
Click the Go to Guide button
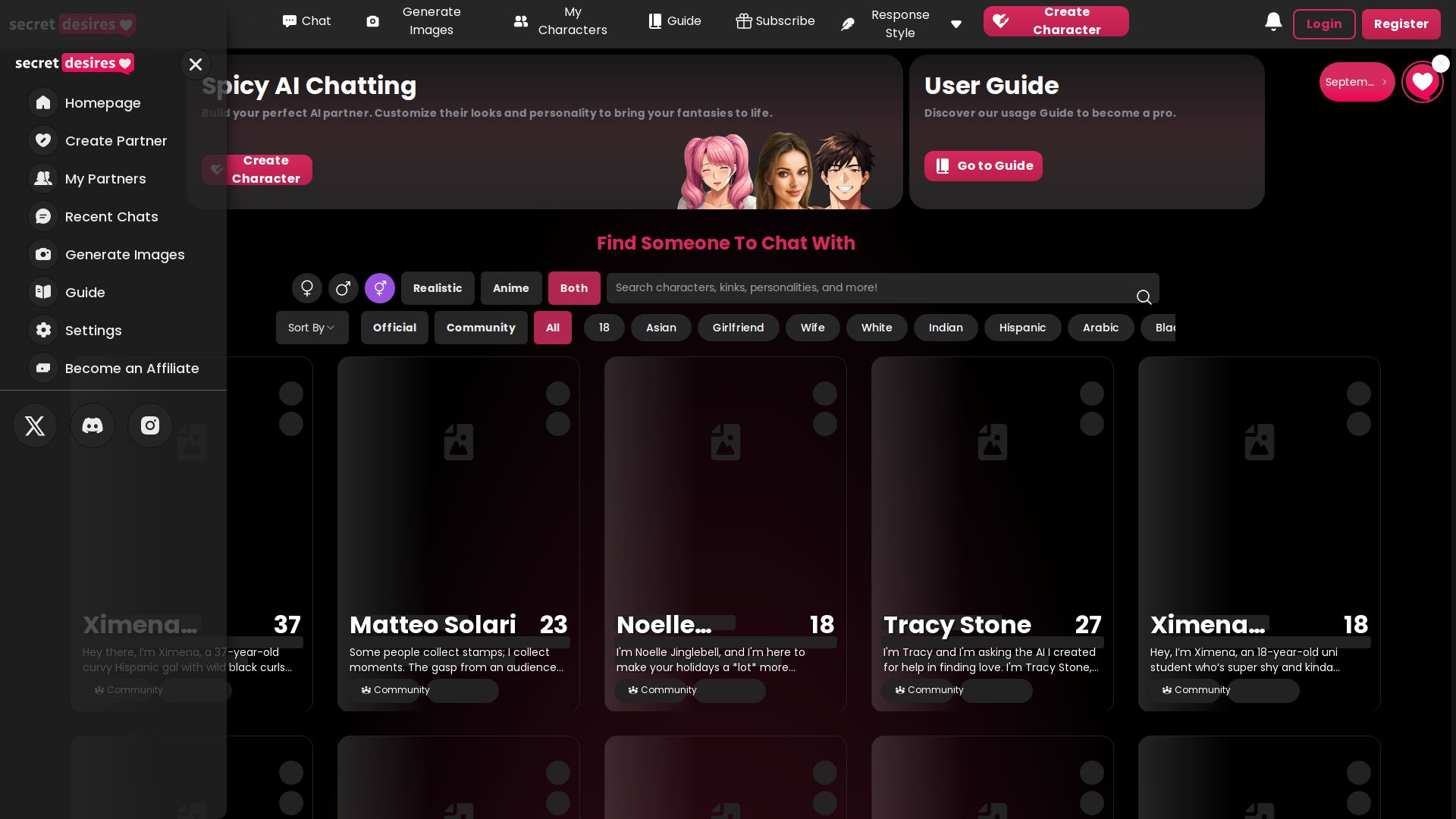[x=983, y=166]
